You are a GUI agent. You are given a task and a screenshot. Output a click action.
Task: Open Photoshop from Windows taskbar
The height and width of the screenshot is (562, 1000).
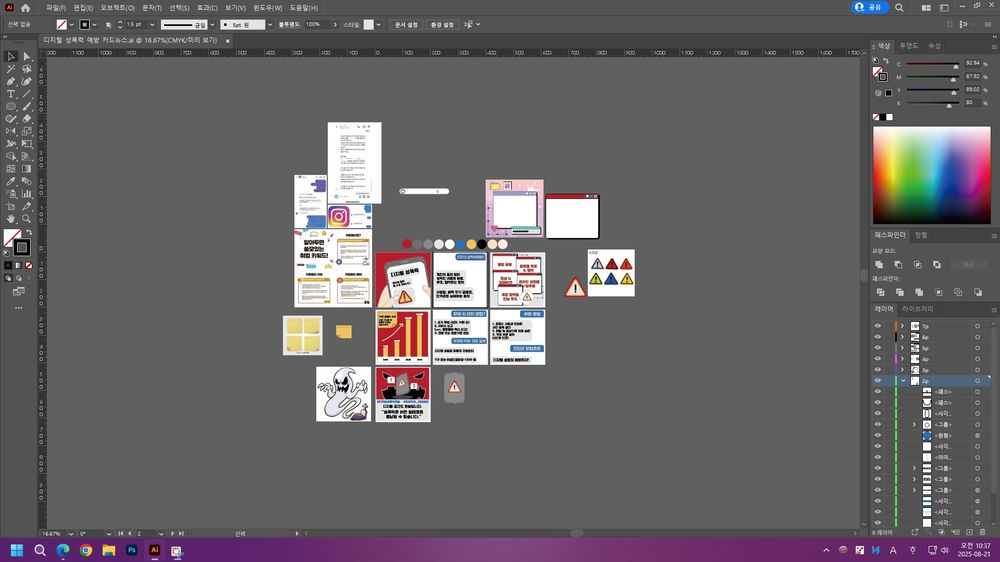[131, 550]
